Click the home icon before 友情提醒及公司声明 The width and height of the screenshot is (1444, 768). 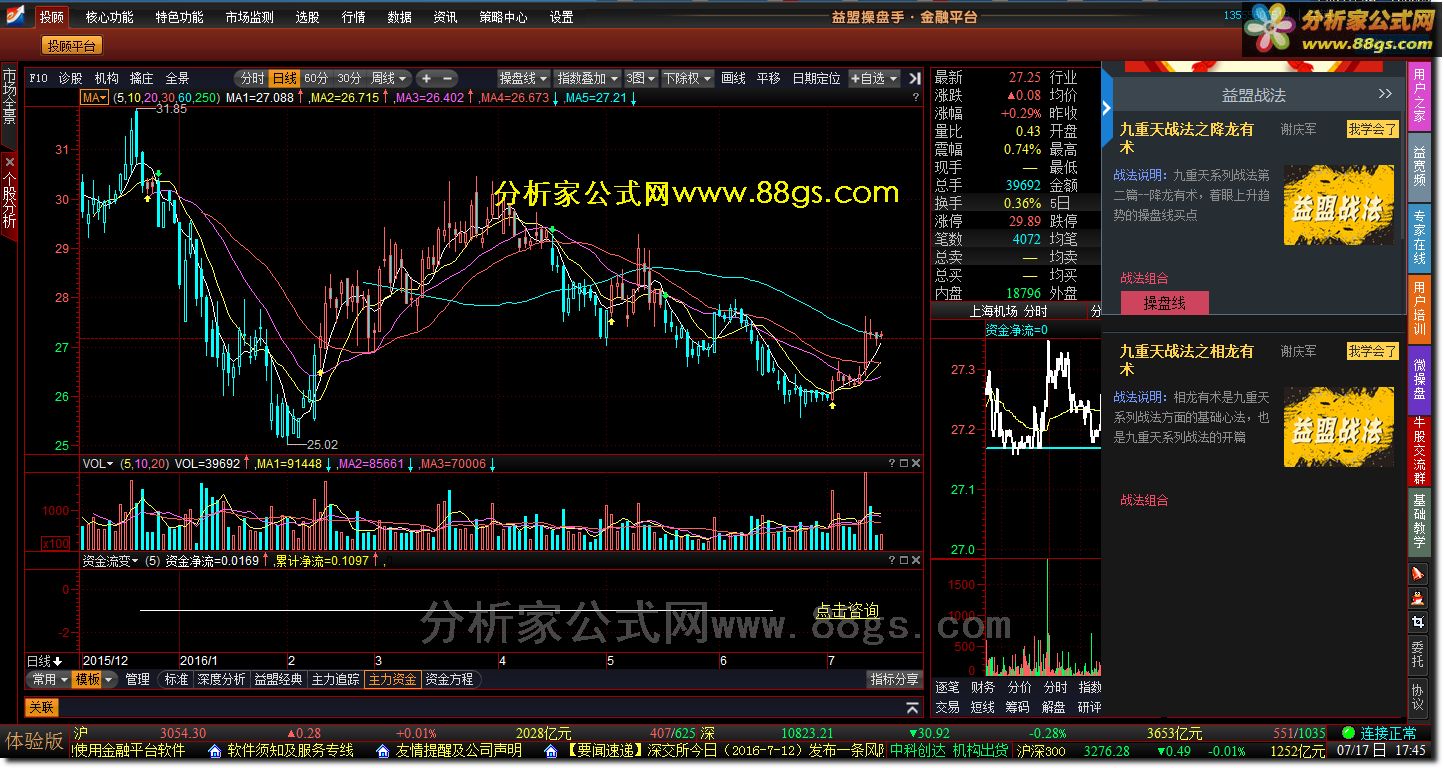(x=382, y=751)
